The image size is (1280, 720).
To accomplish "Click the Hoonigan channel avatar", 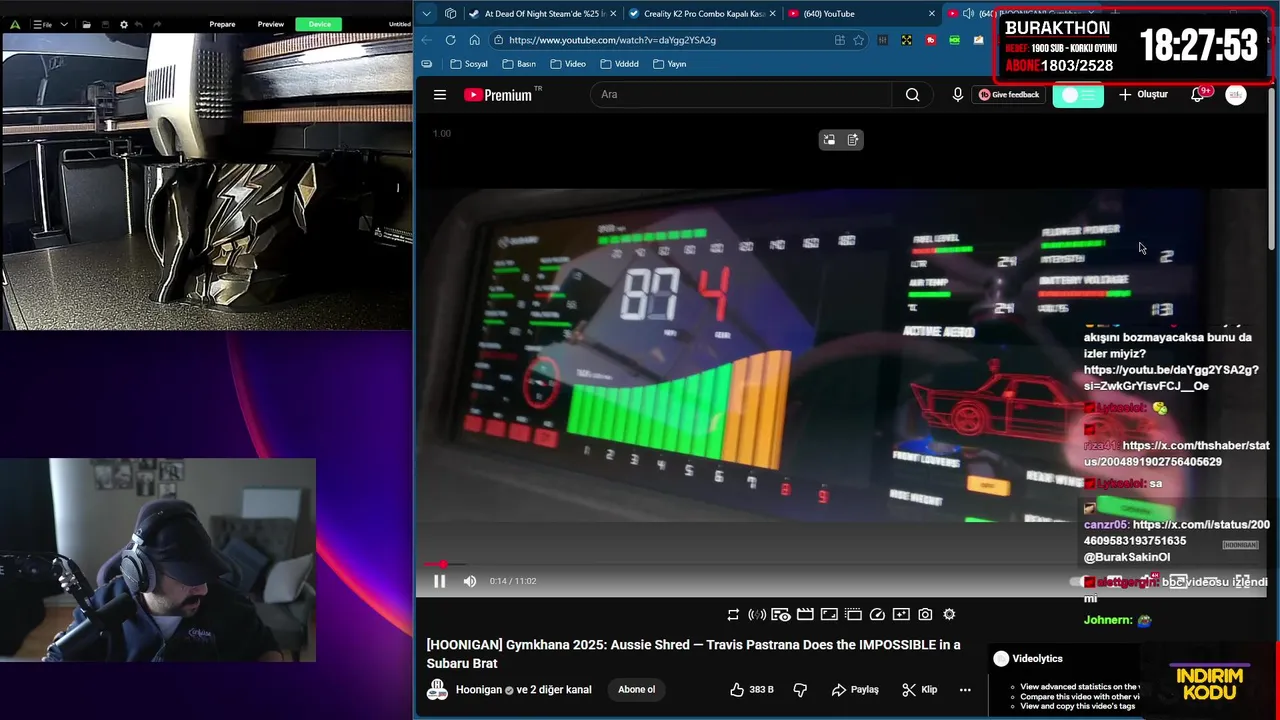I will [x=437, y=689].
